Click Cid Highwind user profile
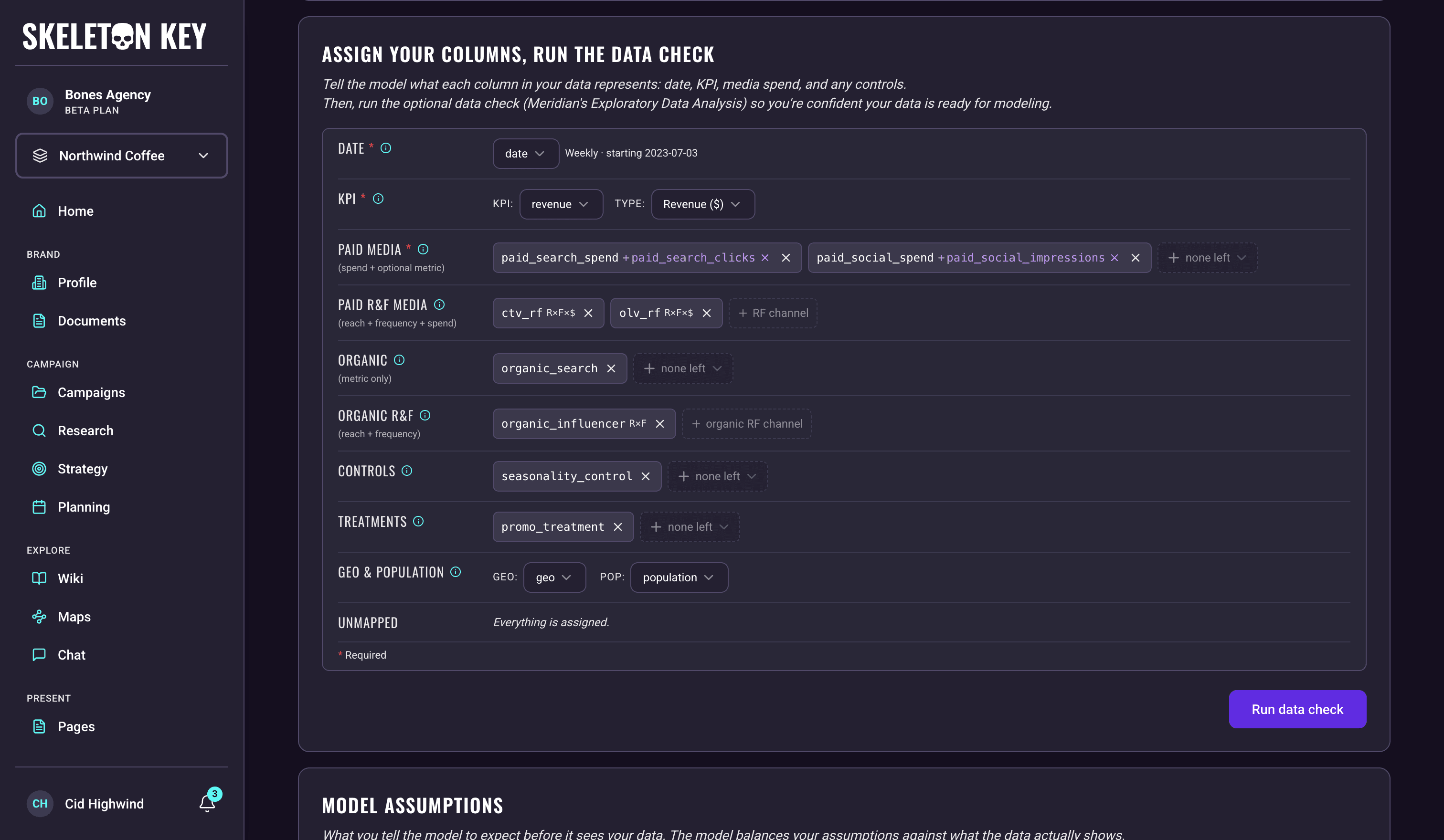 pos(86,804)
